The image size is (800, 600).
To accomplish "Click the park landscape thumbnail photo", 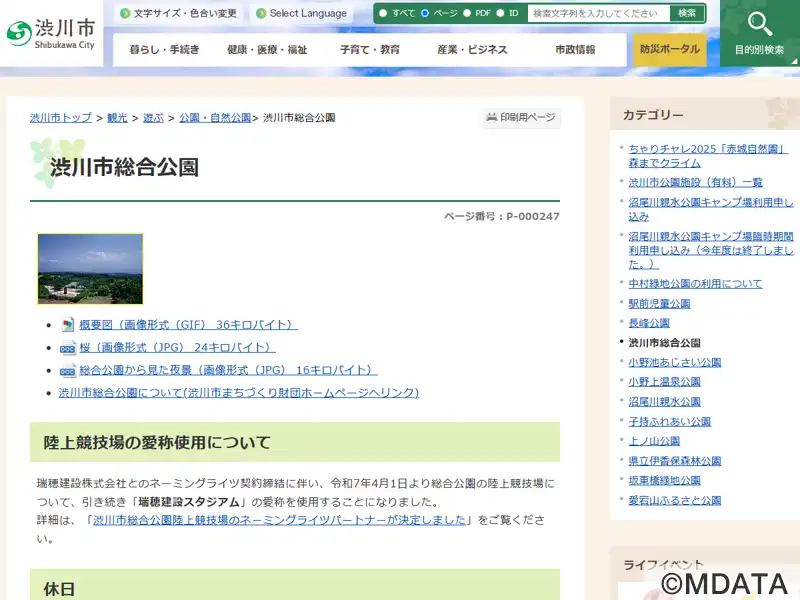I will click(90, 268).
